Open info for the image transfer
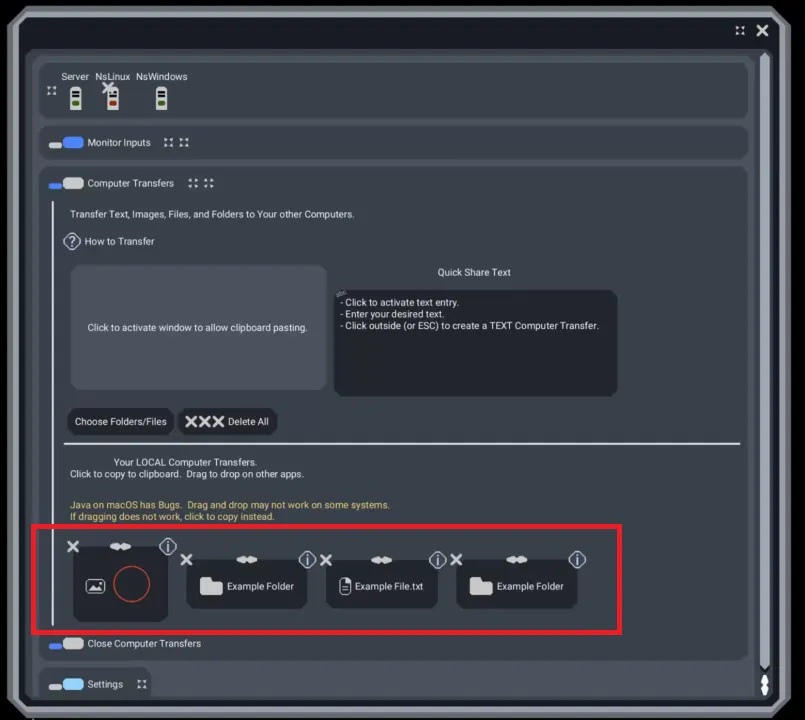The height and width of the screenshot is (720, 805). pyautogui.click(x=168, y=546)
